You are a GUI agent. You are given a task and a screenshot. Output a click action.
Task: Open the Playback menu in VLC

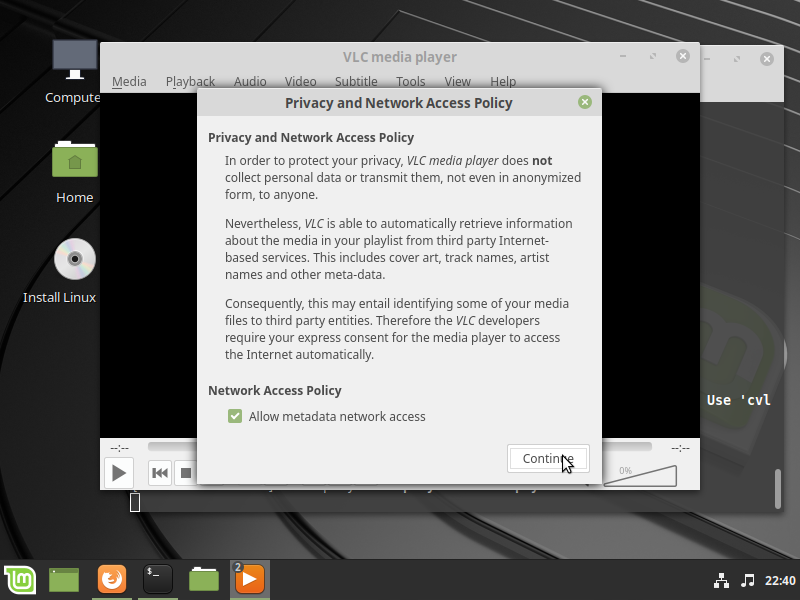[x=190, y=82]
